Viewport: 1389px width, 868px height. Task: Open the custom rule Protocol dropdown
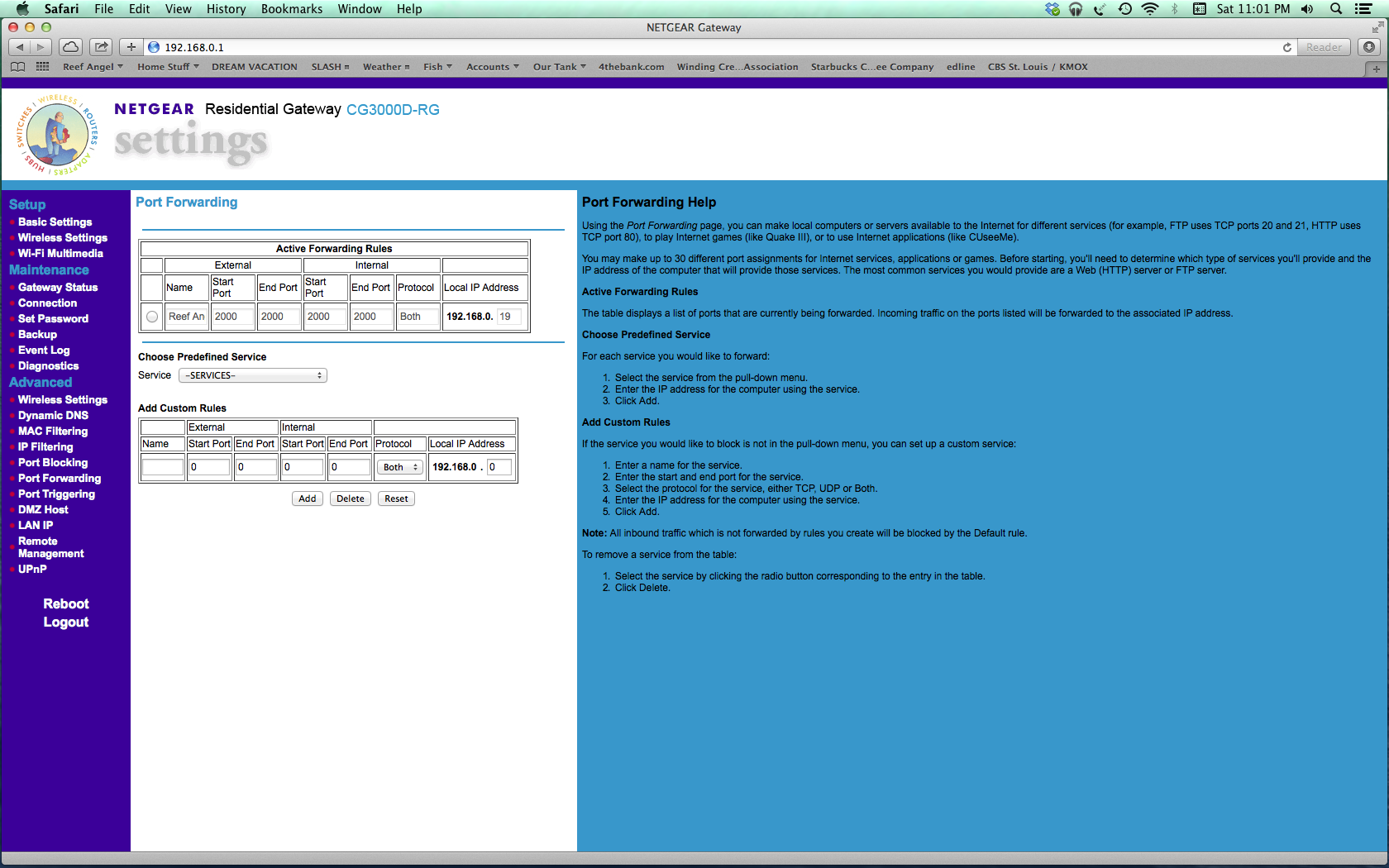pyautogui.click(x=400, y=467)
